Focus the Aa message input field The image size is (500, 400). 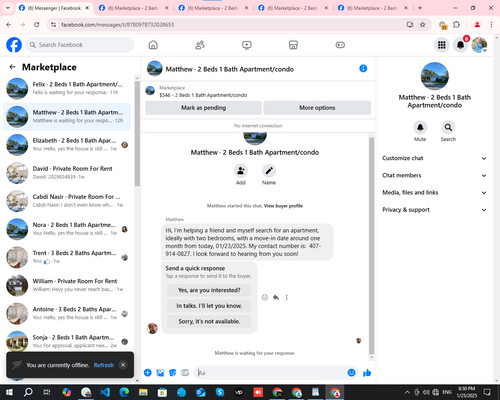point(271,373)
